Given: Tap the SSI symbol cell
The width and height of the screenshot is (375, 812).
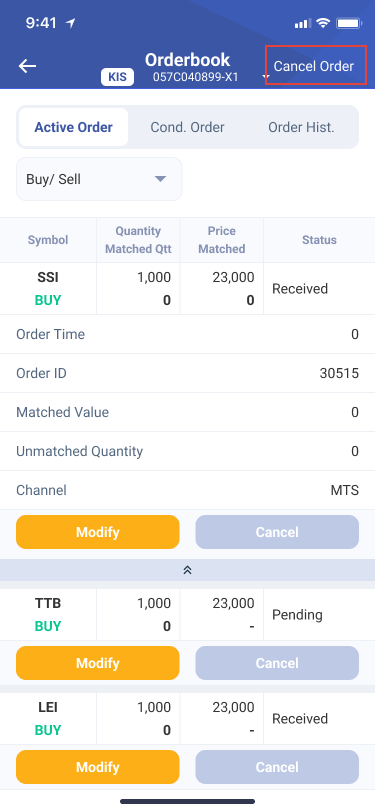Looking at the screenshot, I should pos(48,288).
